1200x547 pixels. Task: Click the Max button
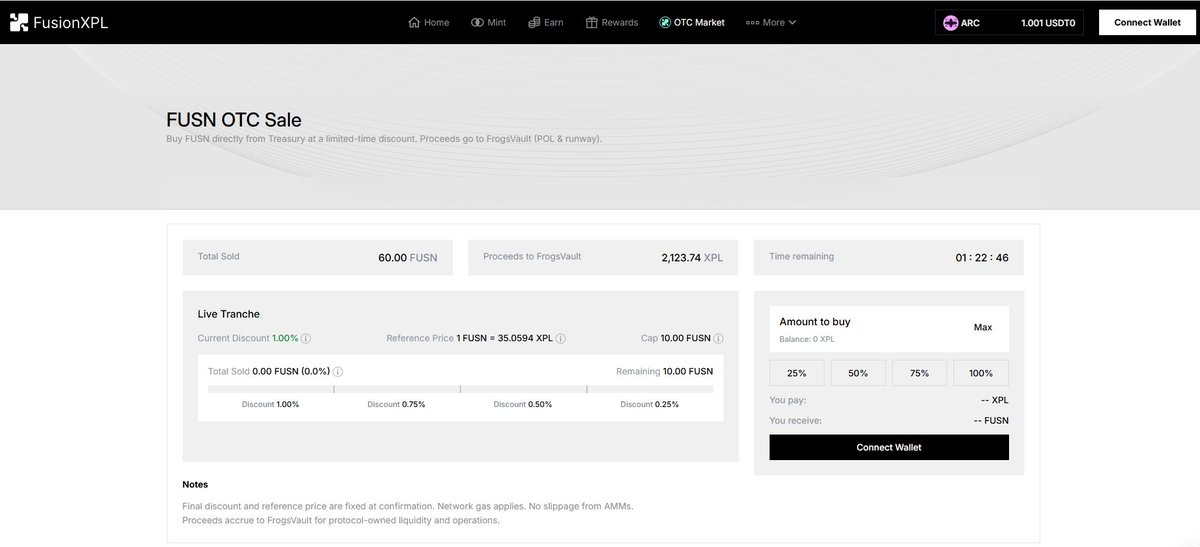(x=983, y=327)
